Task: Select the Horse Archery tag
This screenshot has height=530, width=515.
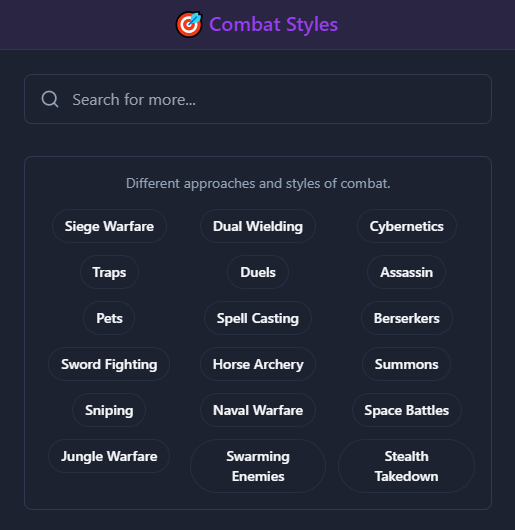Action: 258,364
